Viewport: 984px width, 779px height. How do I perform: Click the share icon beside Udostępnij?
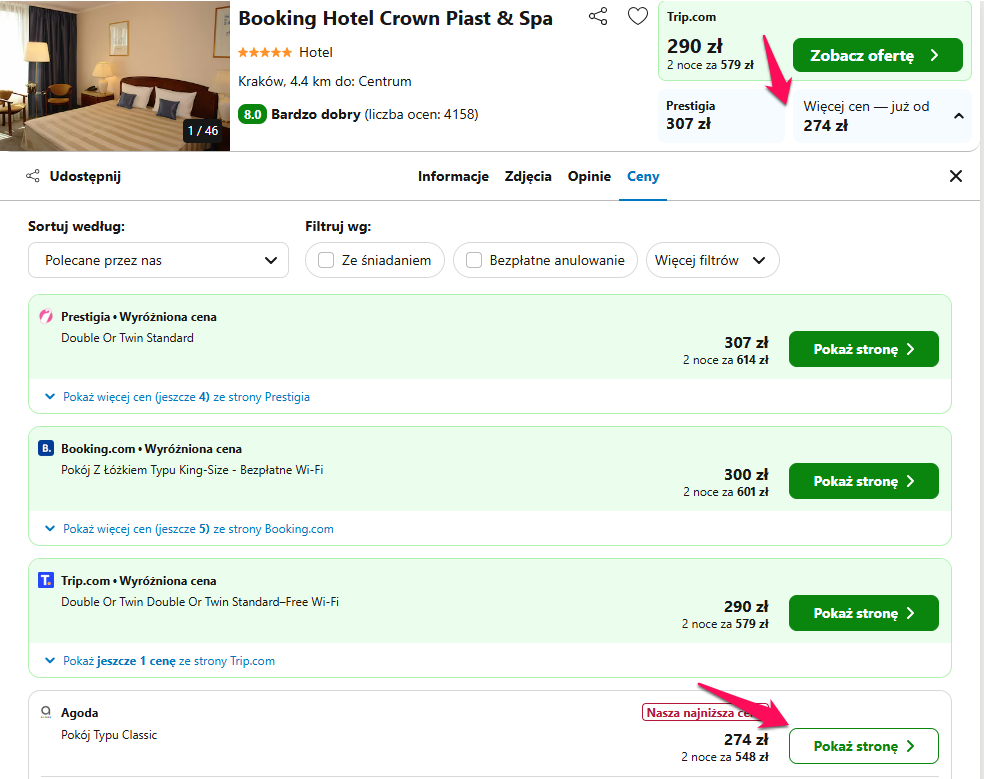click(33, 176)
